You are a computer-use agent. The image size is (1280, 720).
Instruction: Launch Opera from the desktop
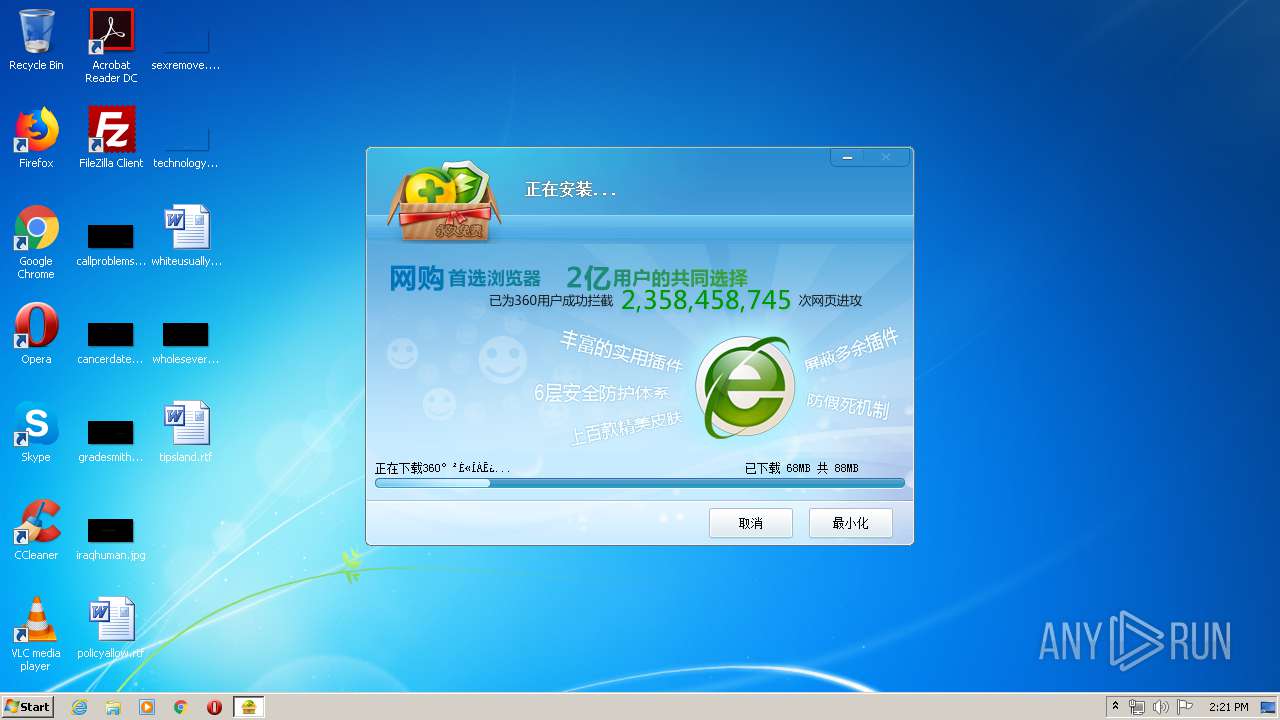[36, 334]
